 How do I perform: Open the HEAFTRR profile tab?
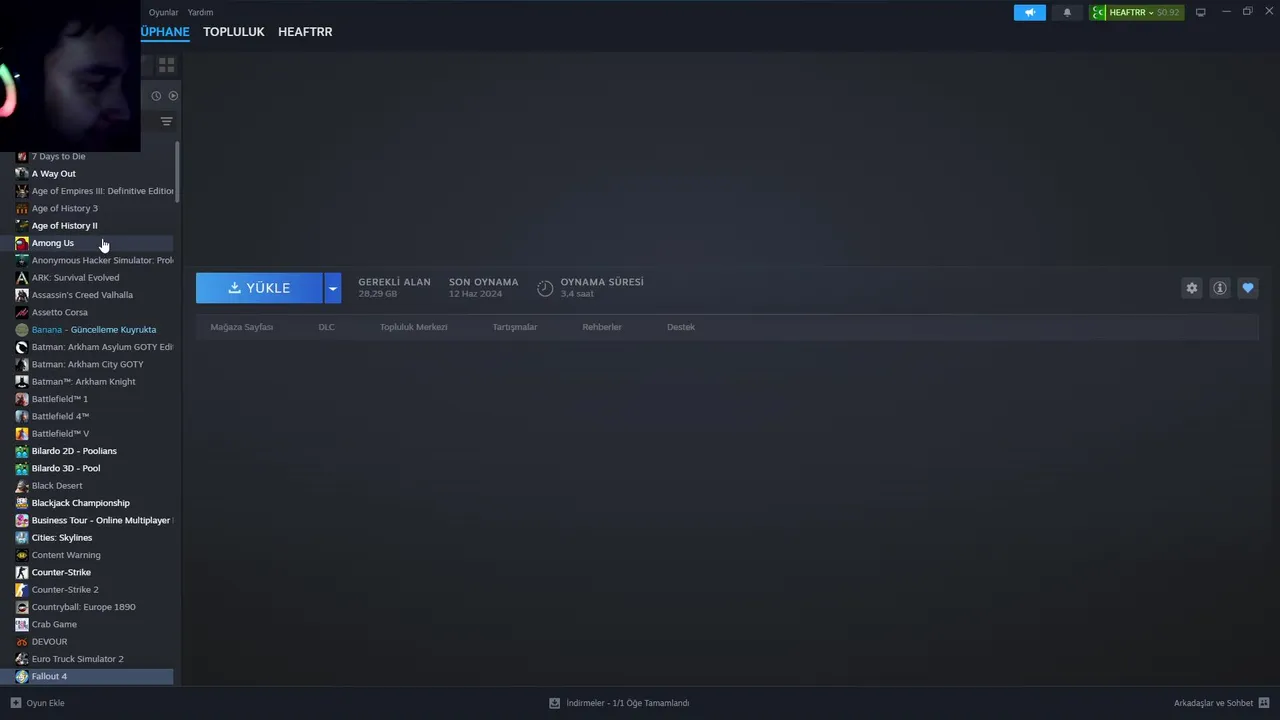(305, 32)
